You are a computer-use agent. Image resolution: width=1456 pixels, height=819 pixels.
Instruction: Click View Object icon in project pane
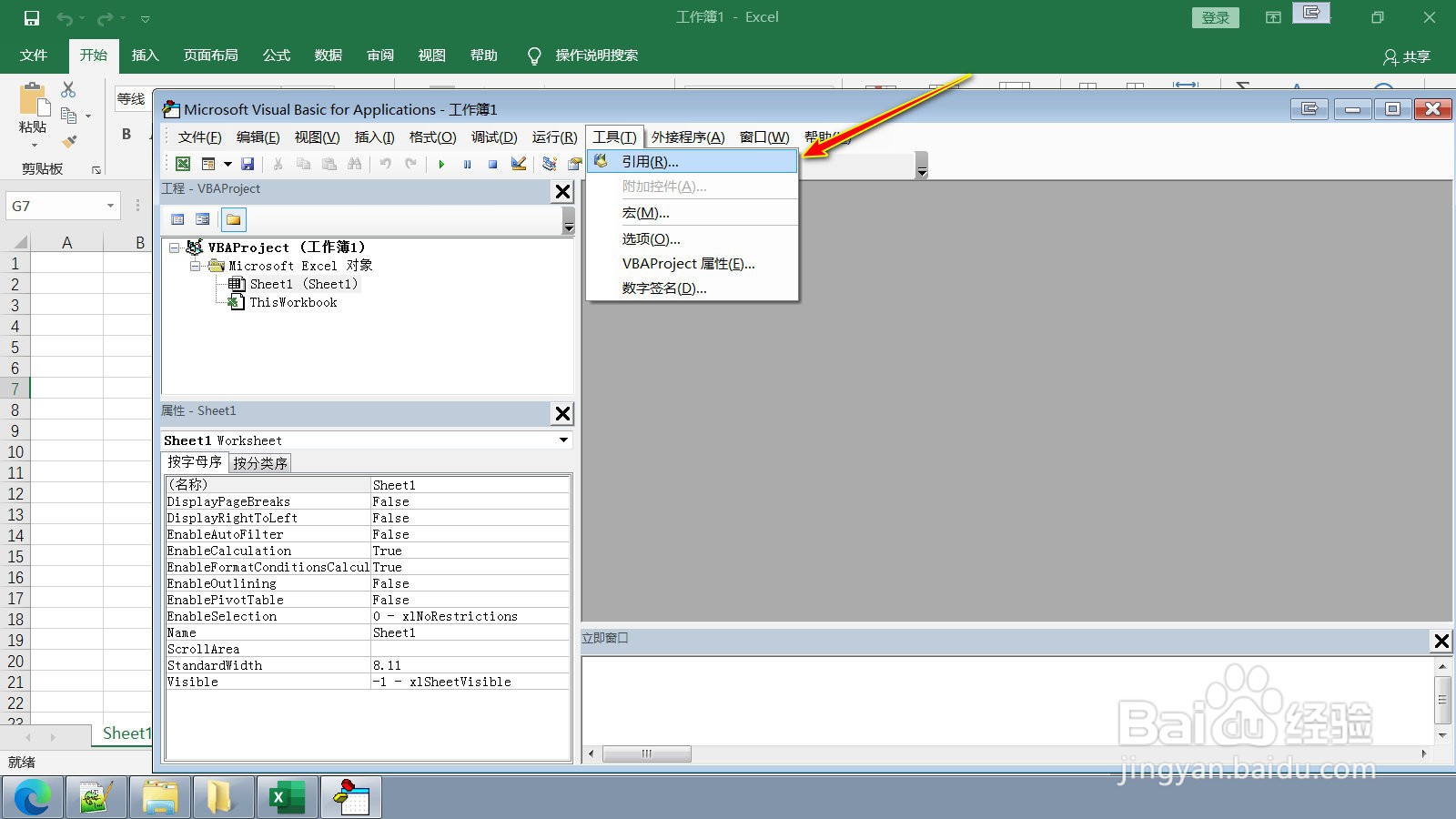tap(203, 219)
